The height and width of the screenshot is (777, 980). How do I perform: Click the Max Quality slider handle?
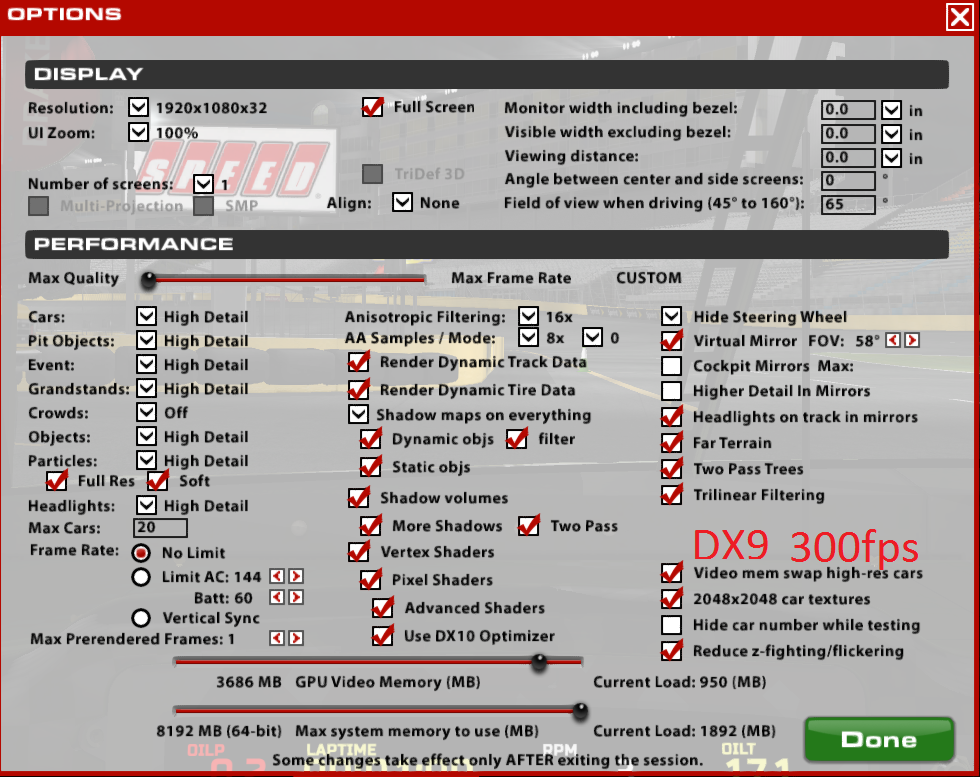click(x=149, y=280)
